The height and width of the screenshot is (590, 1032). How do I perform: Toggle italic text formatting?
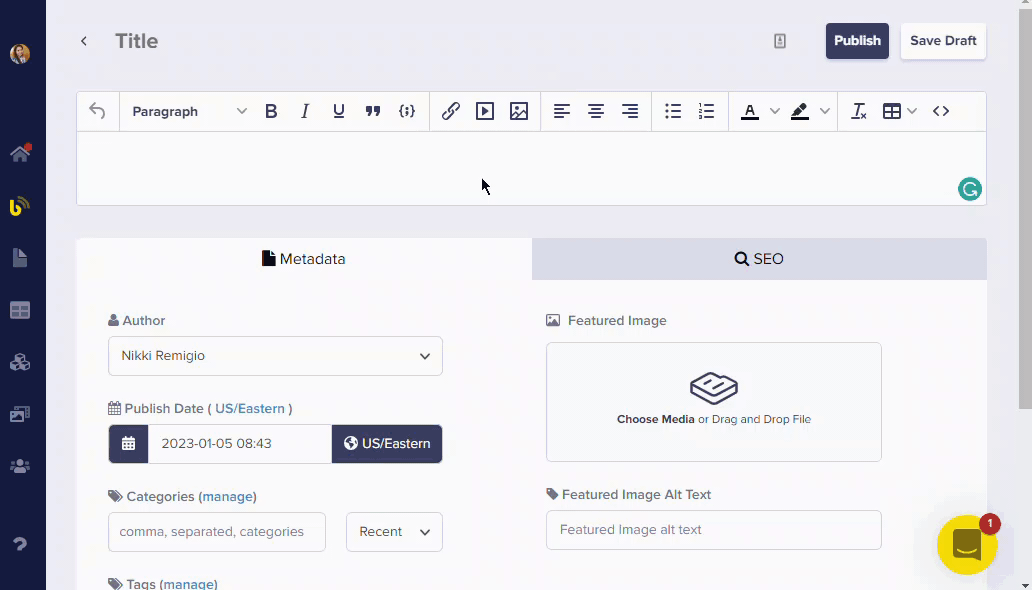[305, 111]
